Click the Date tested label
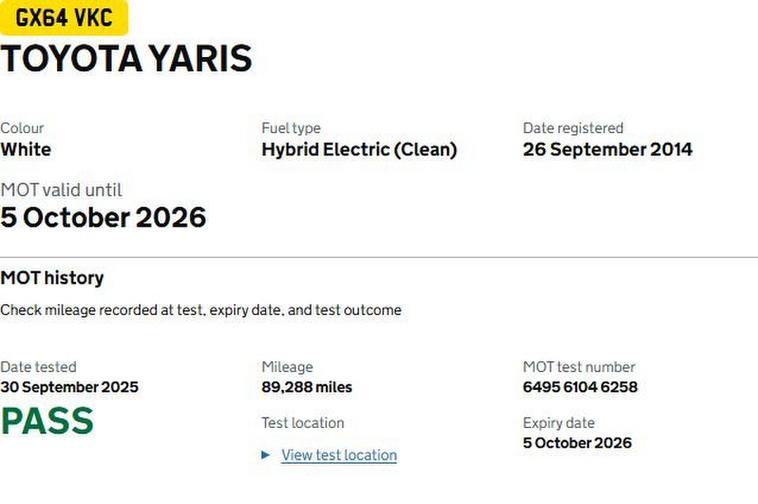The width and height of the screenshot is (758, 504). click(38, 367)
